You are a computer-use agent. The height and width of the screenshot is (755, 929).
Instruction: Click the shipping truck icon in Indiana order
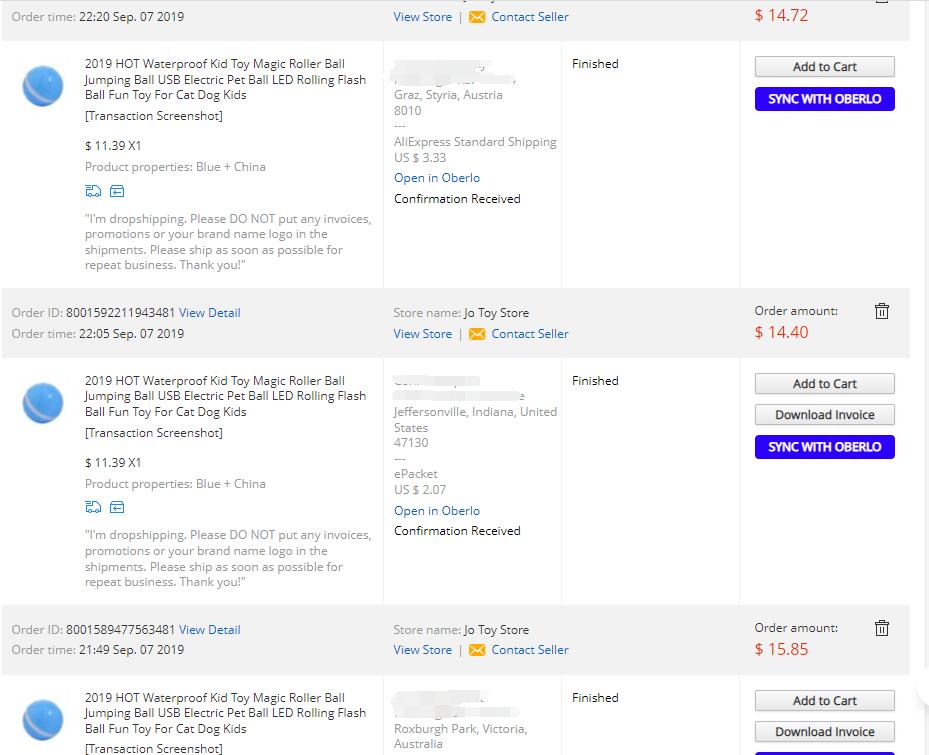93,507
